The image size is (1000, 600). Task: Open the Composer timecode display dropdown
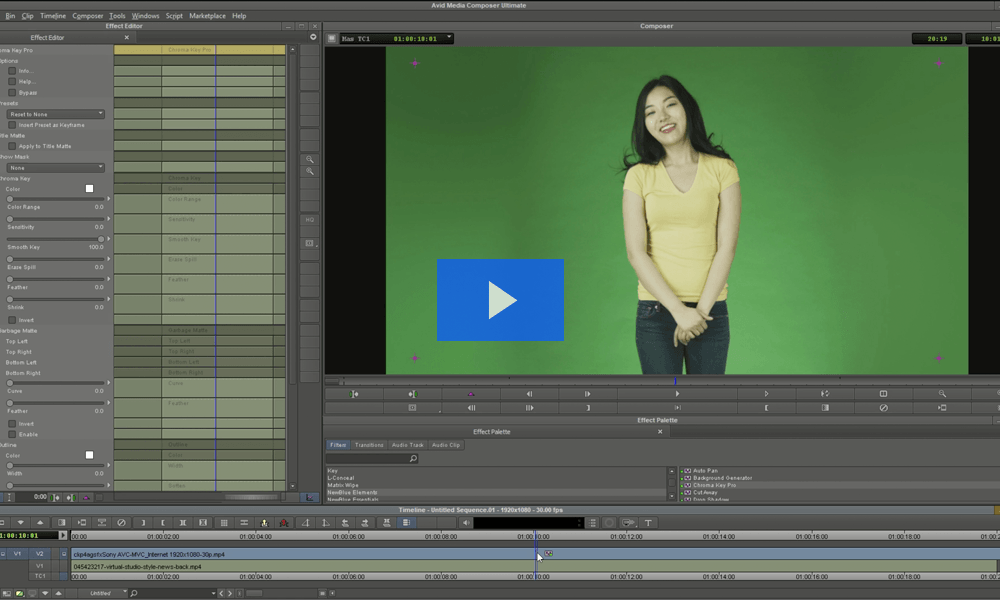click(x=449, y=38)
